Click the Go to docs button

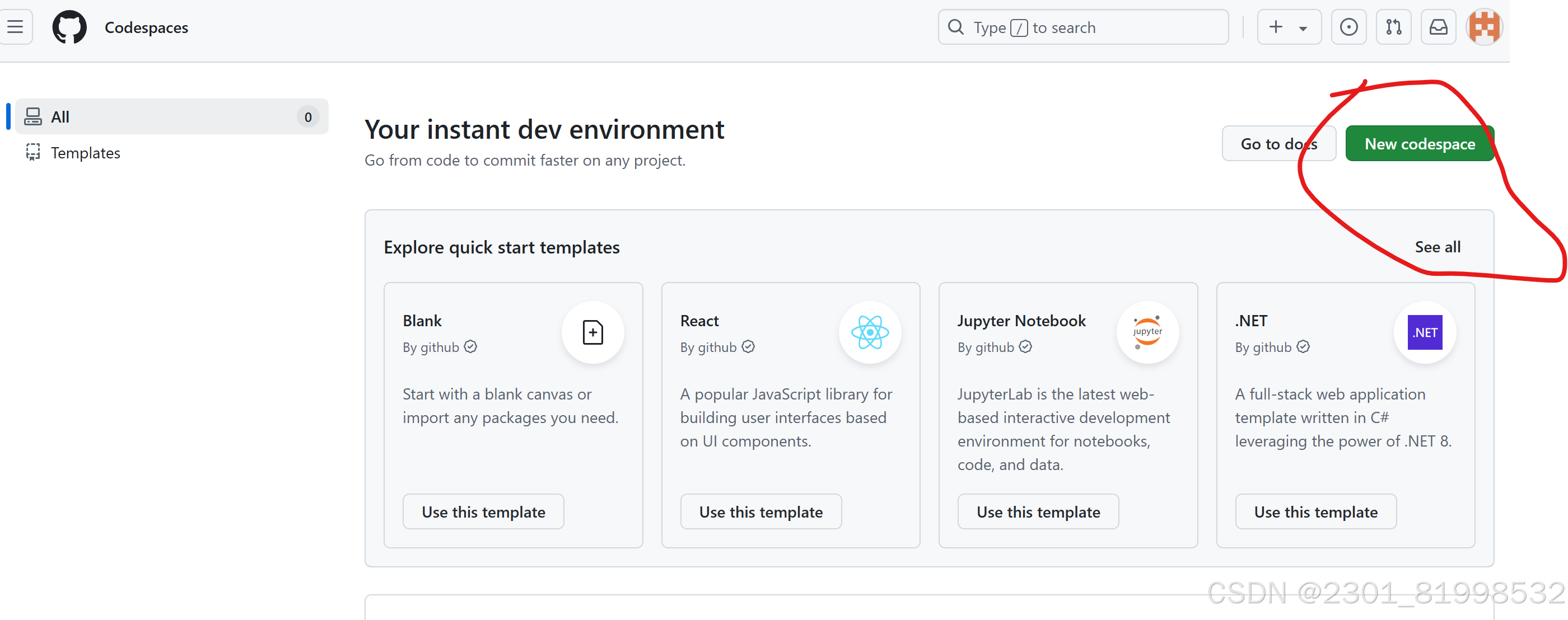pos(1278,144)
